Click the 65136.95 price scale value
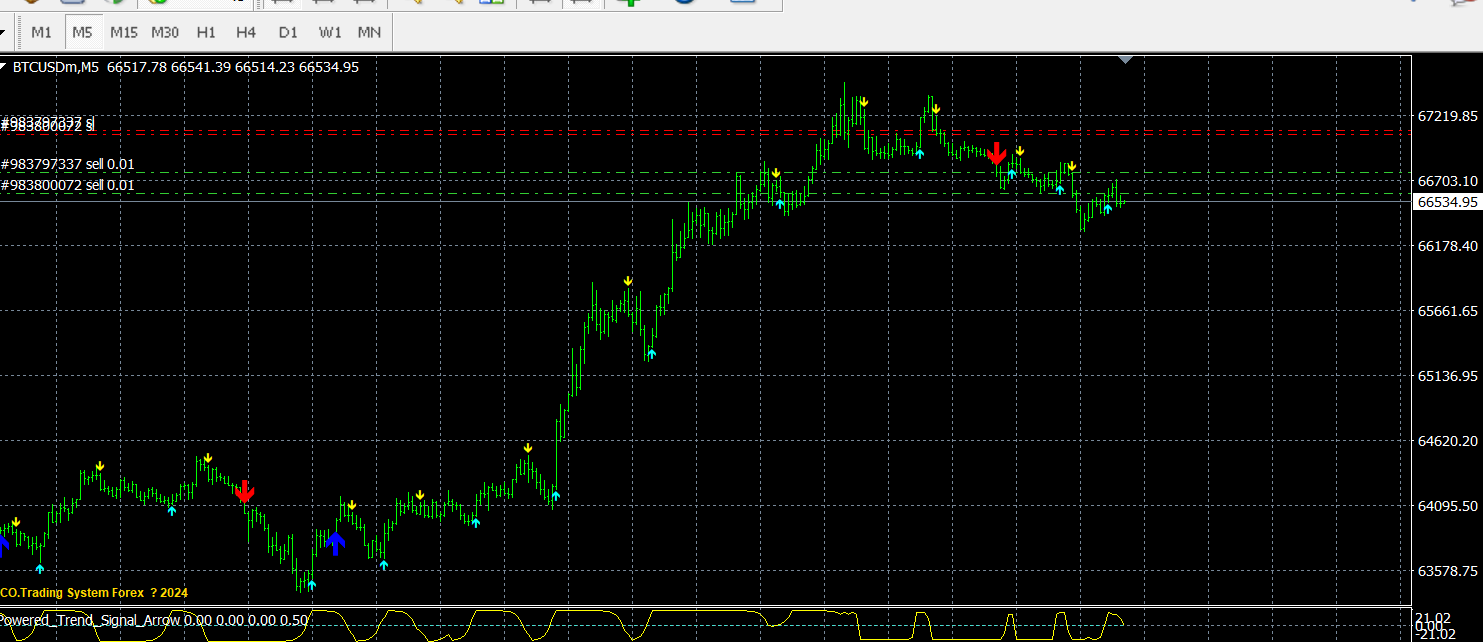 [x=1447, y=376]
